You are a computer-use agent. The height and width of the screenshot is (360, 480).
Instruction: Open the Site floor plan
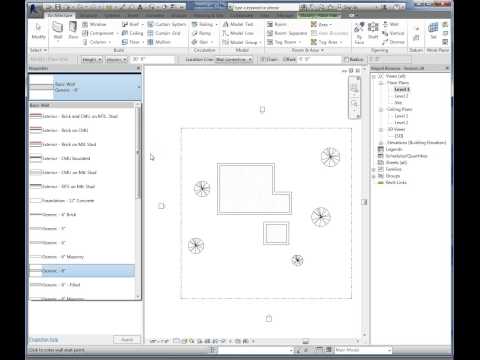pyautogui.click(x=398, y=103)
